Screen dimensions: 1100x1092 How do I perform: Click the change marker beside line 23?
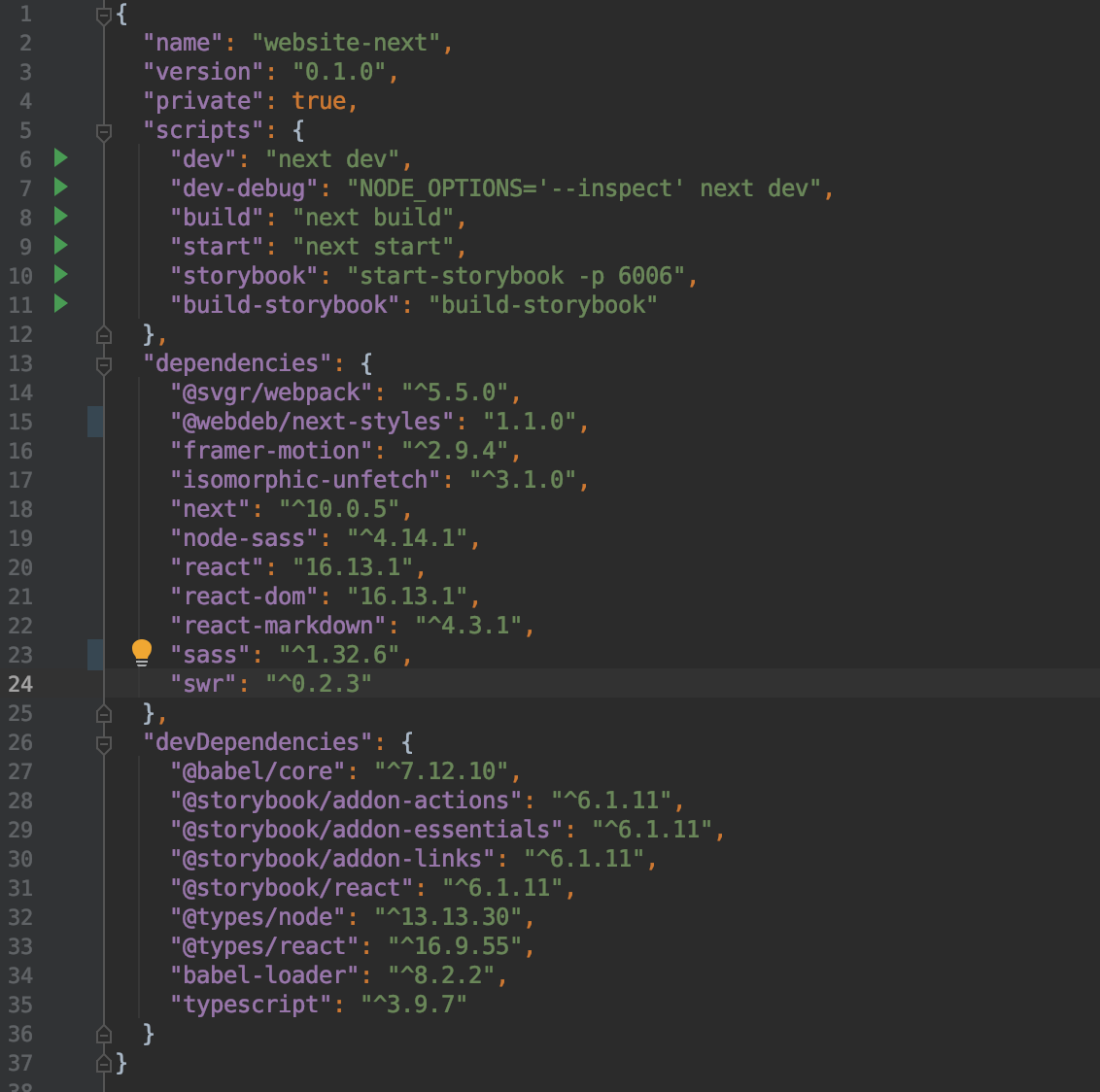[95, 655]
